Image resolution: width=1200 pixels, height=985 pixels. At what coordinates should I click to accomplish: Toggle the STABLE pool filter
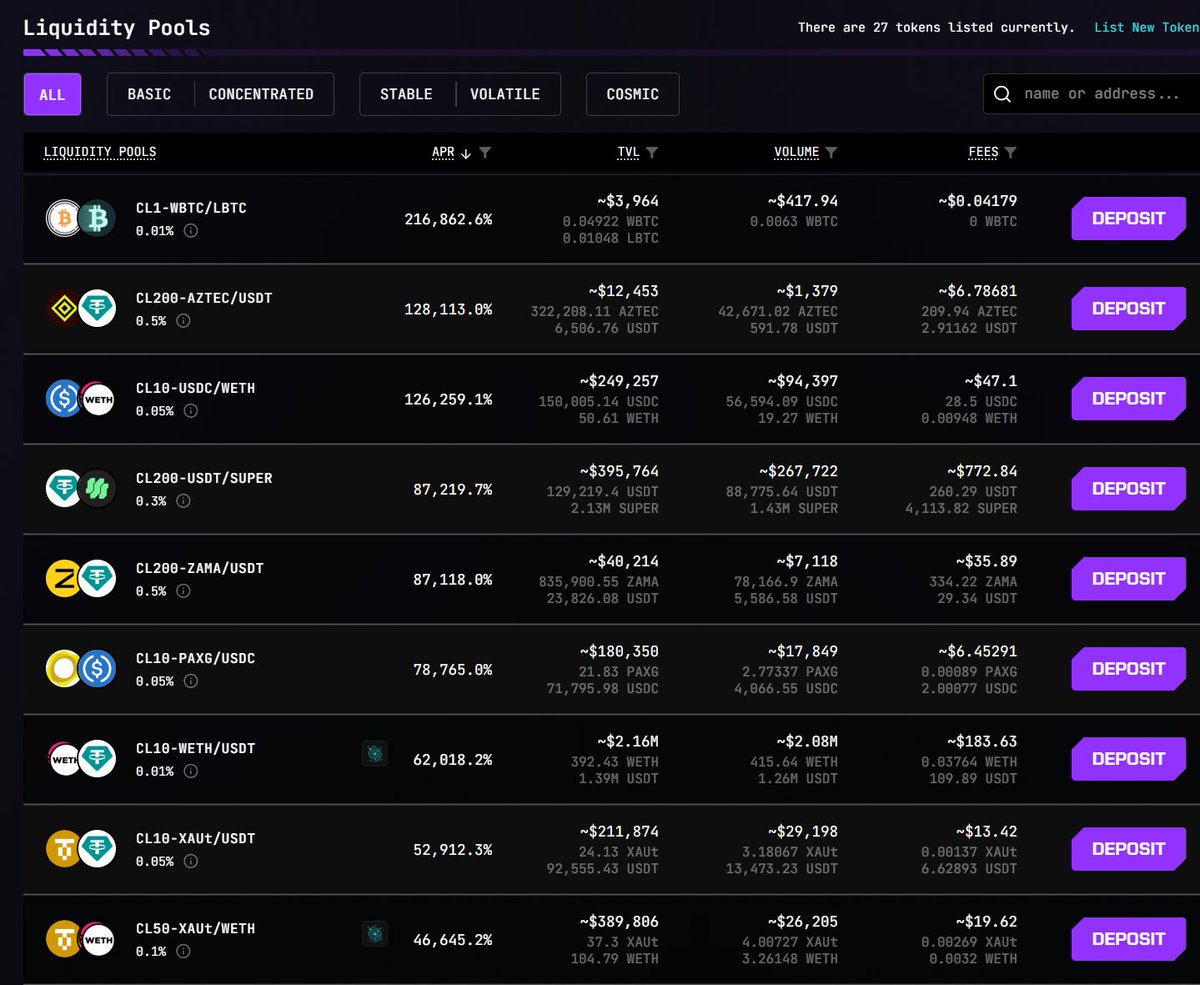(405, 94)
